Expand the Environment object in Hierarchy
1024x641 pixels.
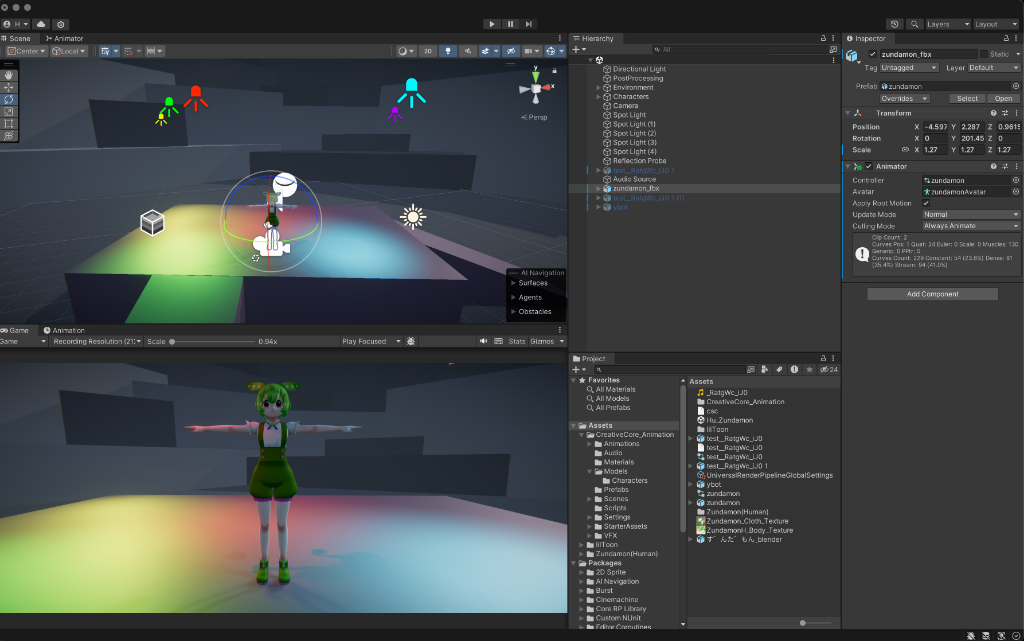(x=598, y=87)
